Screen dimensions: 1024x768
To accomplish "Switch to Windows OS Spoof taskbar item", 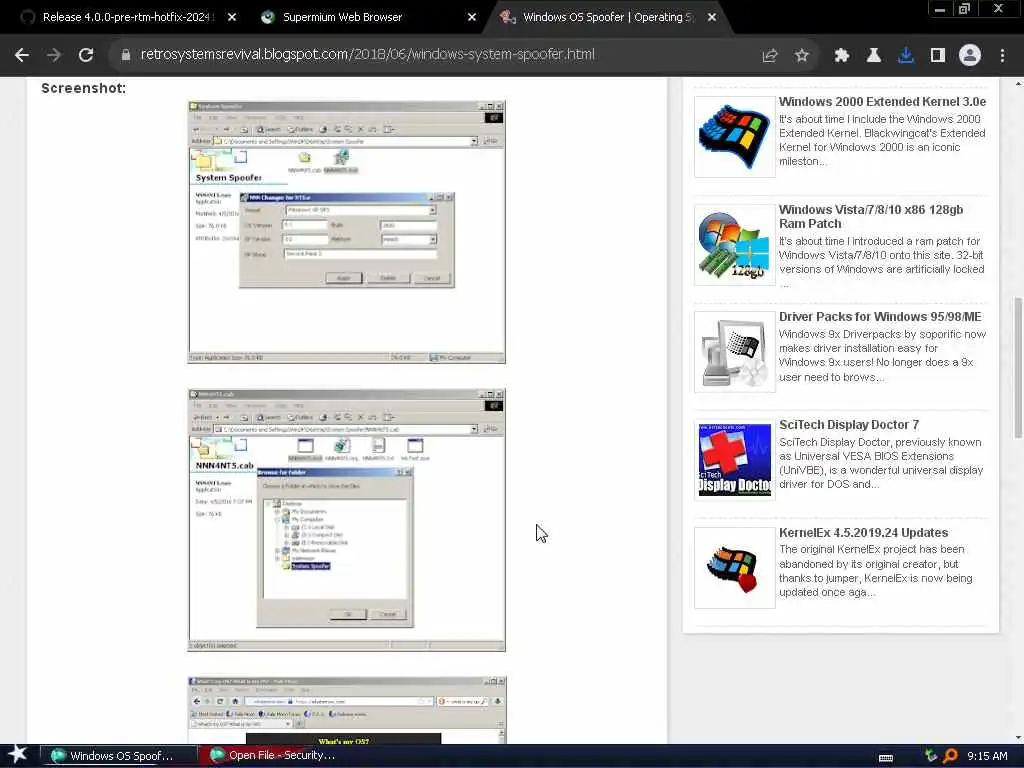I will point(119,756).
